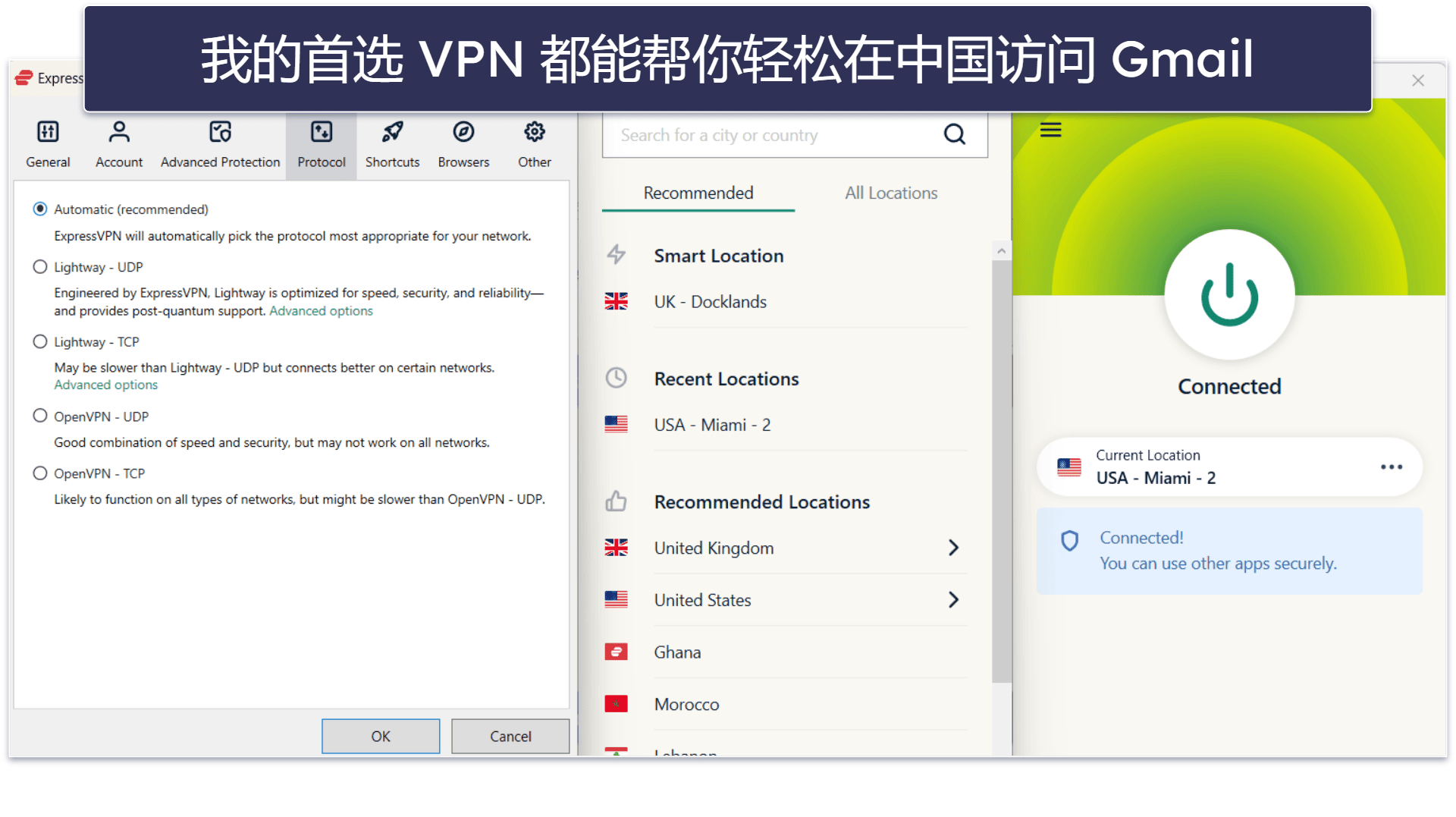Image resolution: width=1456 pixels, height=817 pixels.
Task: Click the US flag beside recent Miami location
Action: pyautogui.click(x=616, y=424)
